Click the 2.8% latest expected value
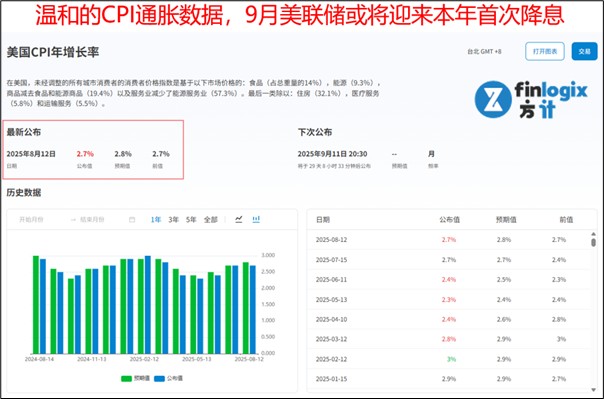Screen dimensions: 604x399 coord(123,154)
